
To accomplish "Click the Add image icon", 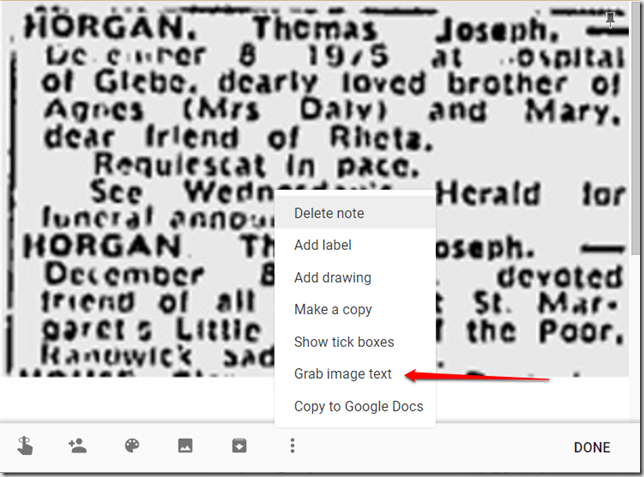I will pyautogui.click(x=185, y=445).
